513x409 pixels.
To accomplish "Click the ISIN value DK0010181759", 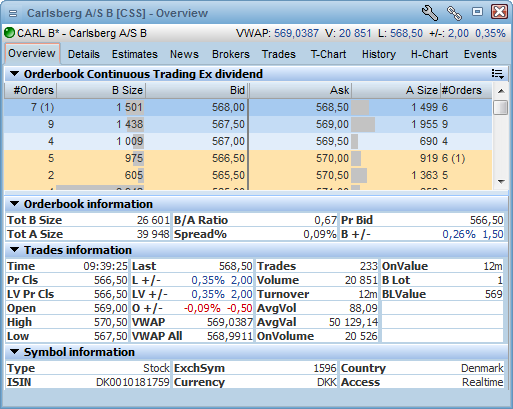I will click(133, 382).
